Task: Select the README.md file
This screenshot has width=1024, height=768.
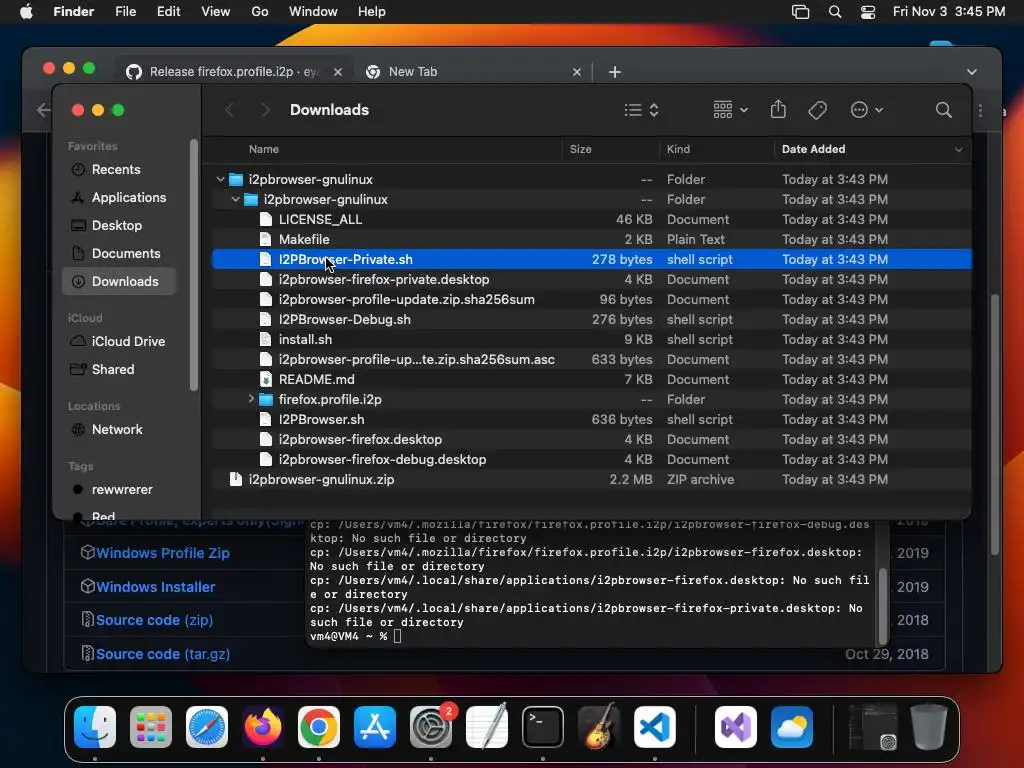Action: click(592, 379)
